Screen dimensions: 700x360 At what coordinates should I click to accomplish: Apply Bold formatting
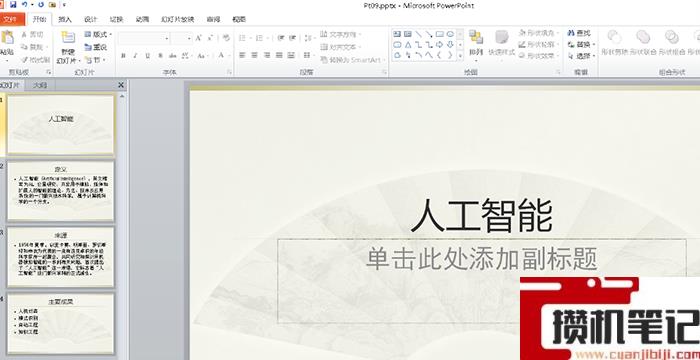click(123, 56)
